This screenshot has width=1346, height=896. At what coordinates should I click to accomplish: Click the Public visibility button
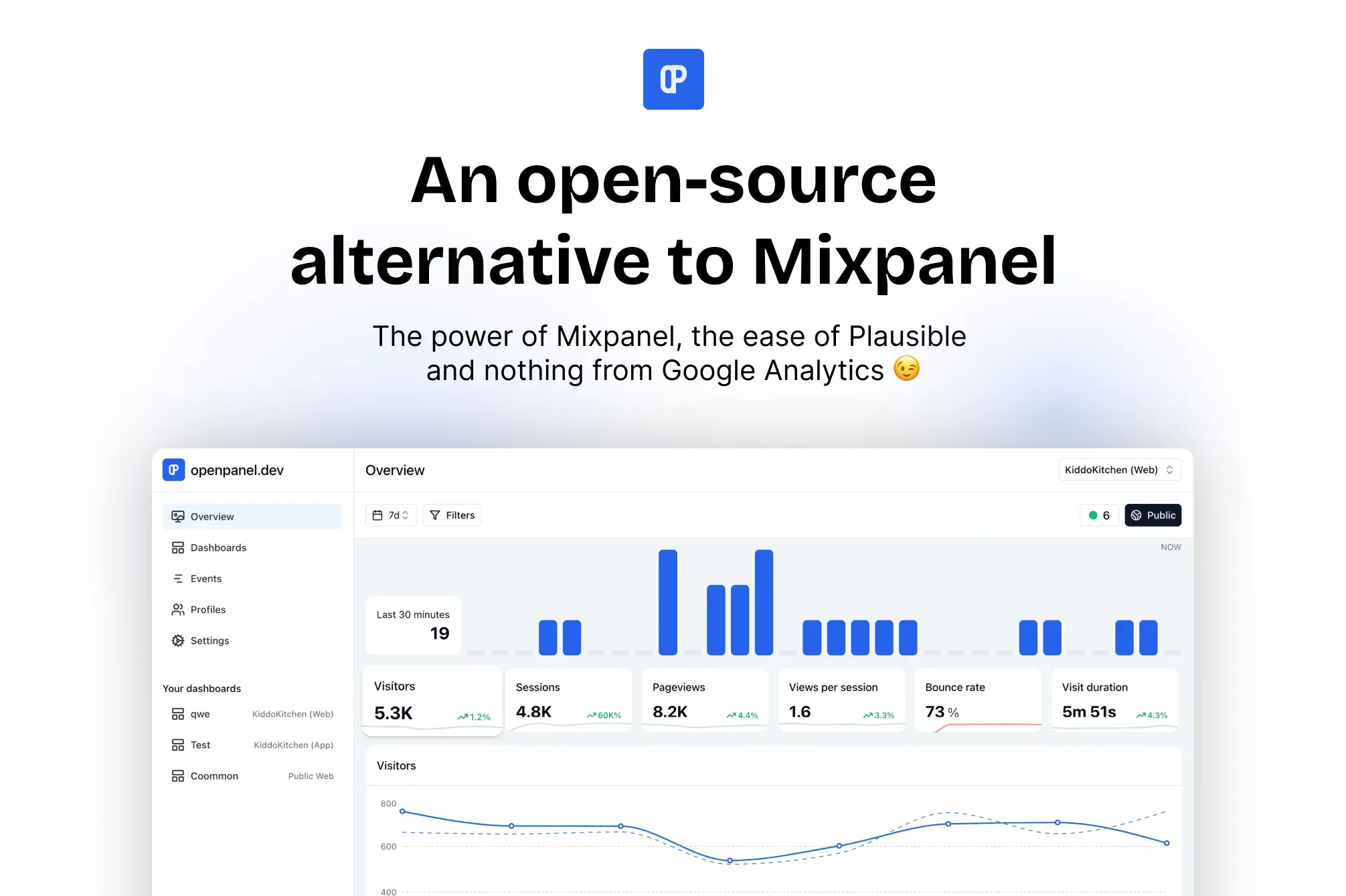click(1153, 515)
